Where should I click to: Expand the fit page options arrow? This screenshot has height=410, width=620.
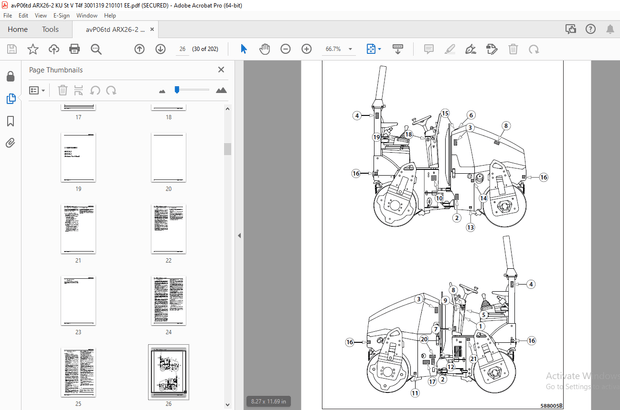[x=380, y=49]
